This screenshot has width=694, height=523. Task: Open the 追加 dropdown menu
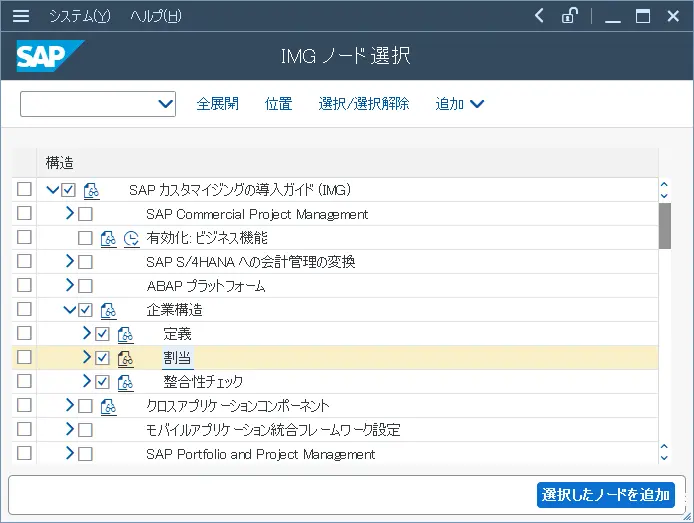tap(459, 104)
